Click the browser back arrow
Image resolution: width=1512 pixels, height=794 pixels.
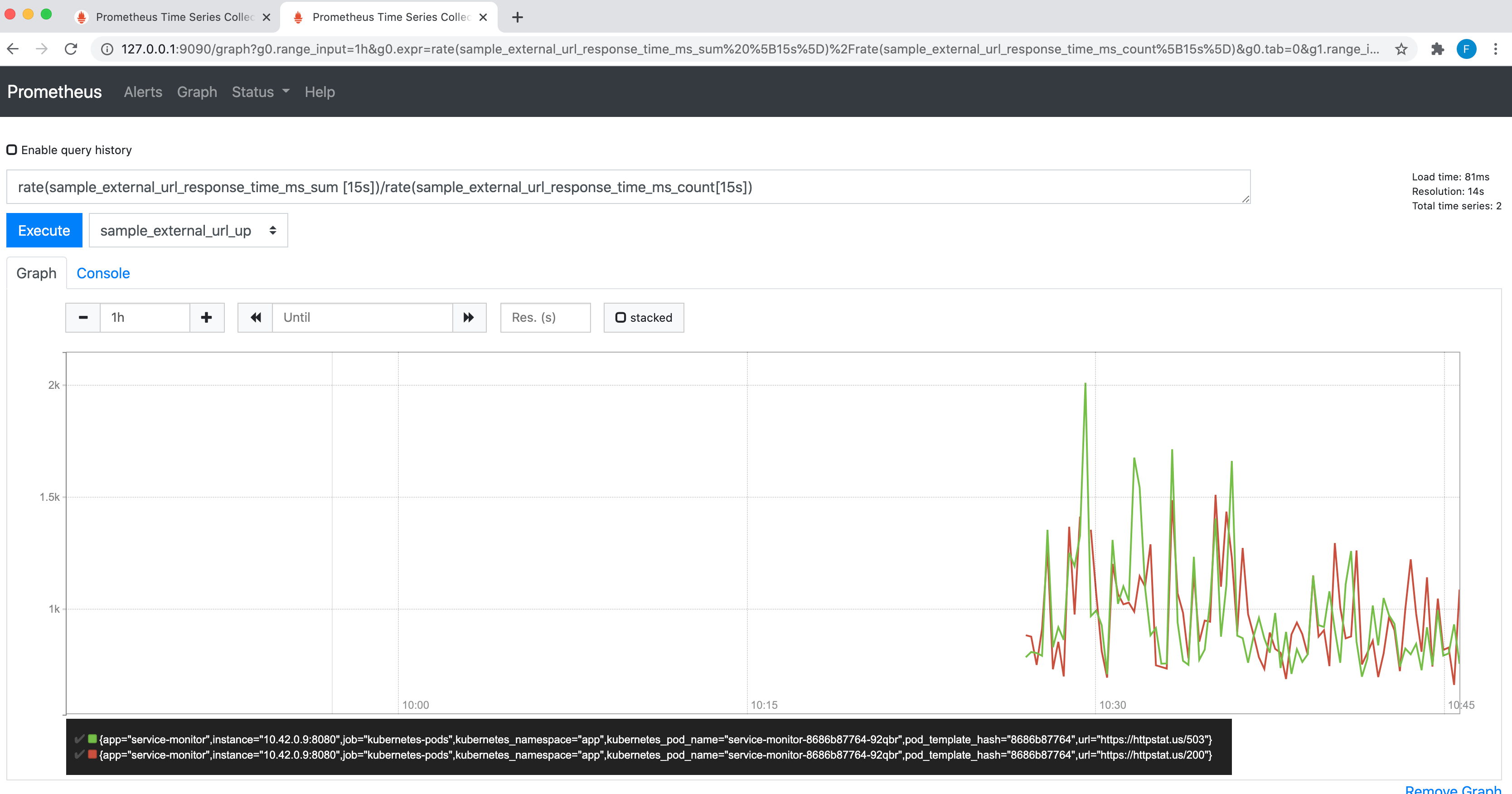click(13, 49)
